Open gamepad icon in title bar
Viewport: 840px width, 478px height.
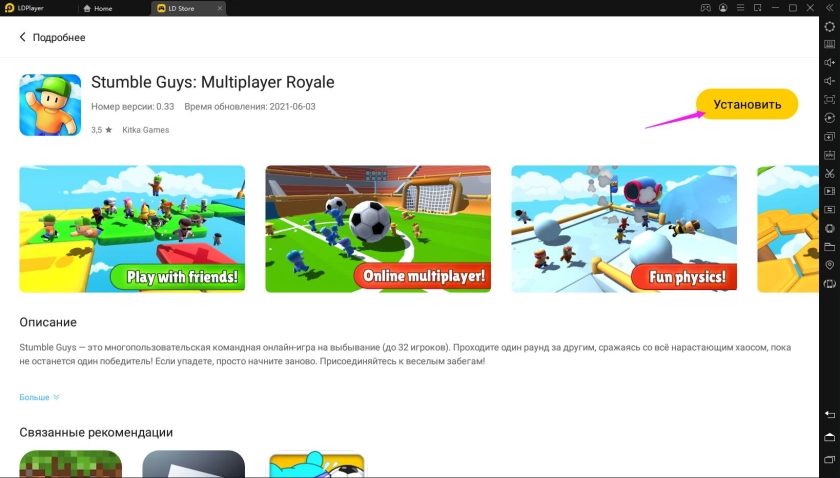point(706,8)
